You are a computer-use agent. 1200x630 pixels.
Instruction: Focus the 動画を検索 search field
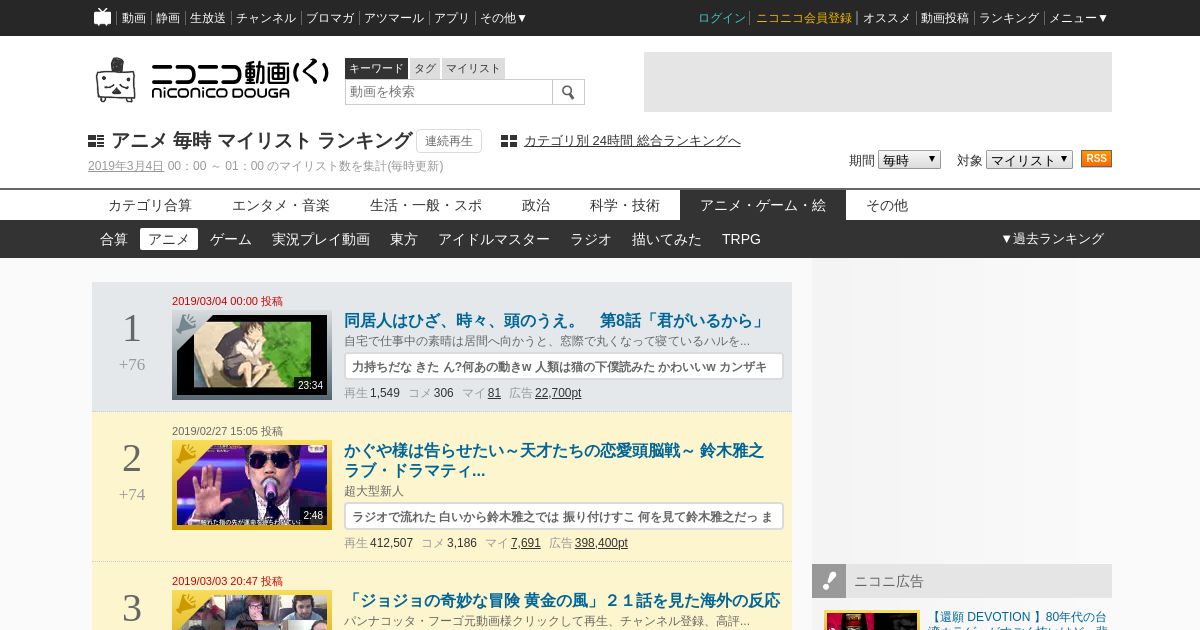[449, 92]
